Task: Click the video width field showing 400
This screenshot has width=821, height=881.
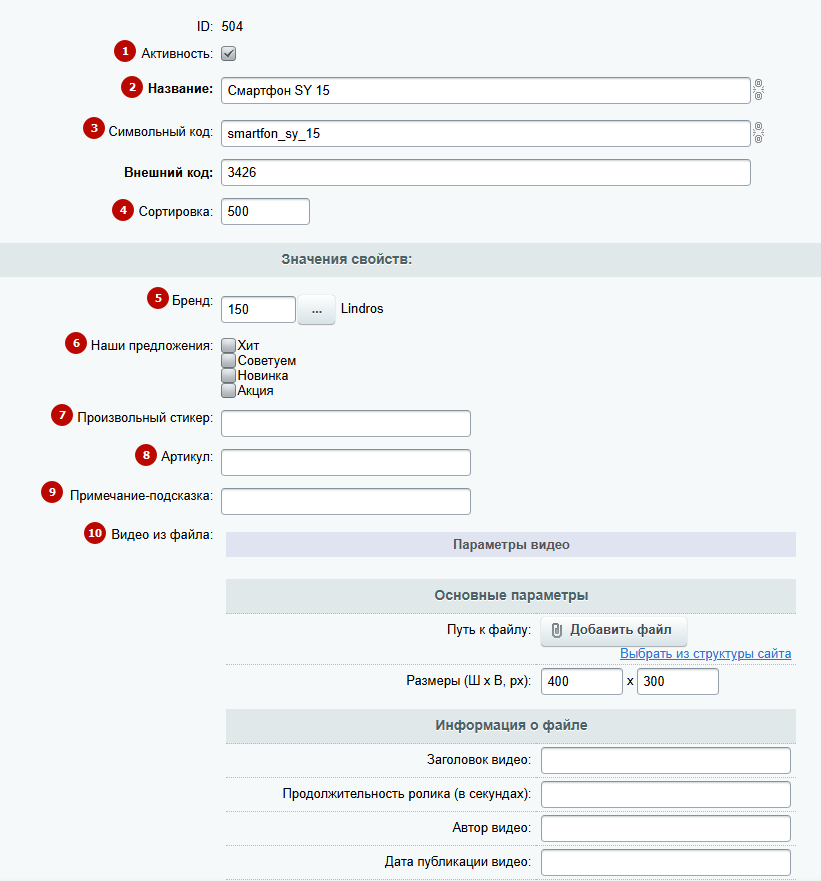Action: 582,682
